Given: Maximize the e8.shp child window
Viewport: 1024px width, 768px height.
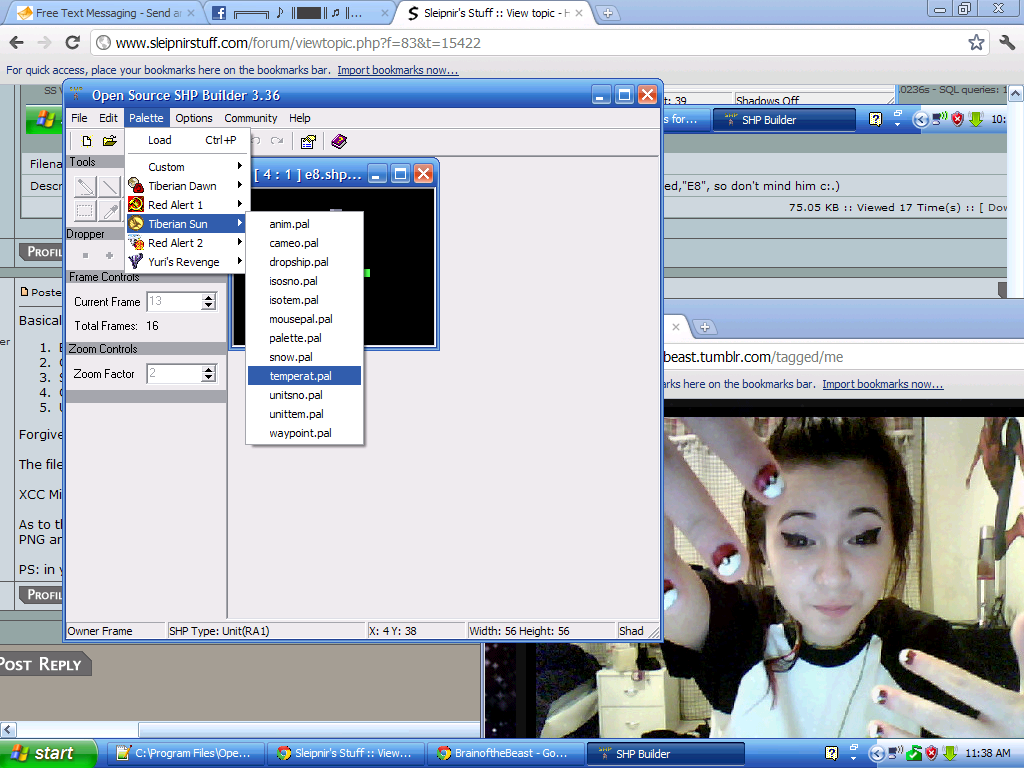Looking at the screenshot, I should (x=400, y=174).
